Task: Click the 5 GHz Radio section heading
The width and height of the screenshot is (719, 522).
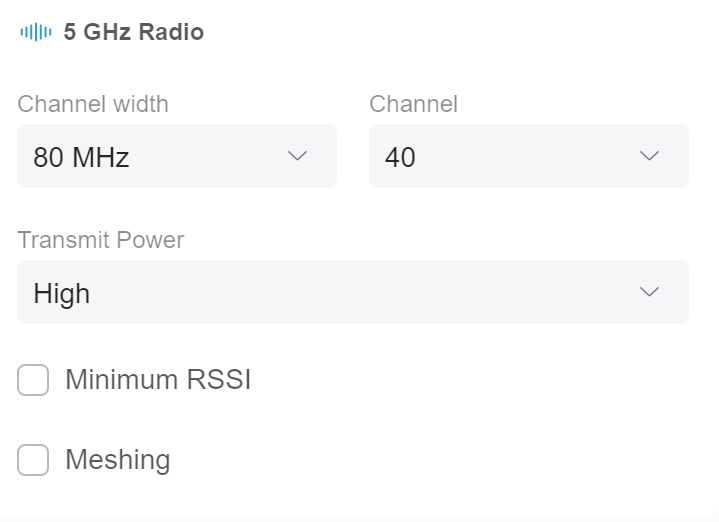Action: pyautogui.click(x=133, y=32)
